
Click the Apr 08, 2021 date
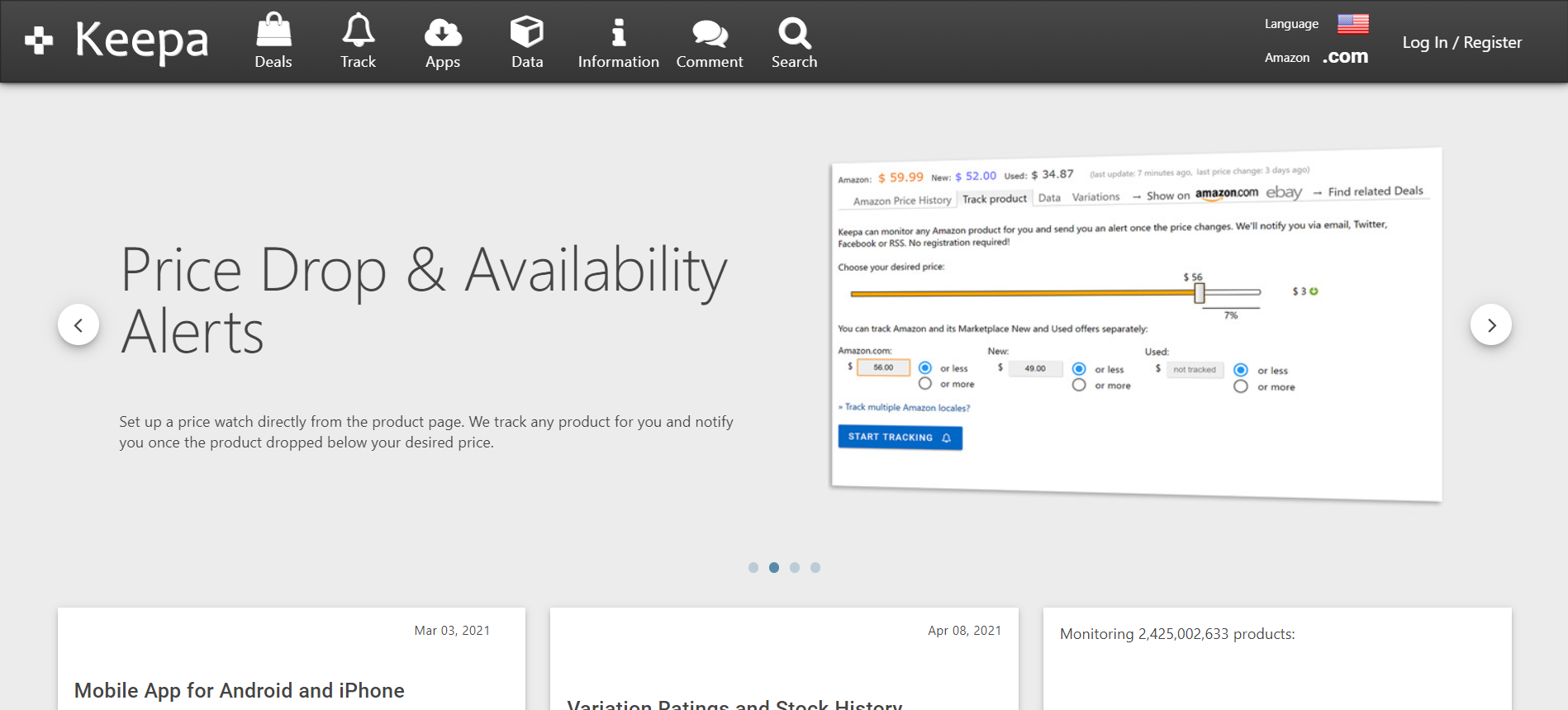(x=964, y=631)
